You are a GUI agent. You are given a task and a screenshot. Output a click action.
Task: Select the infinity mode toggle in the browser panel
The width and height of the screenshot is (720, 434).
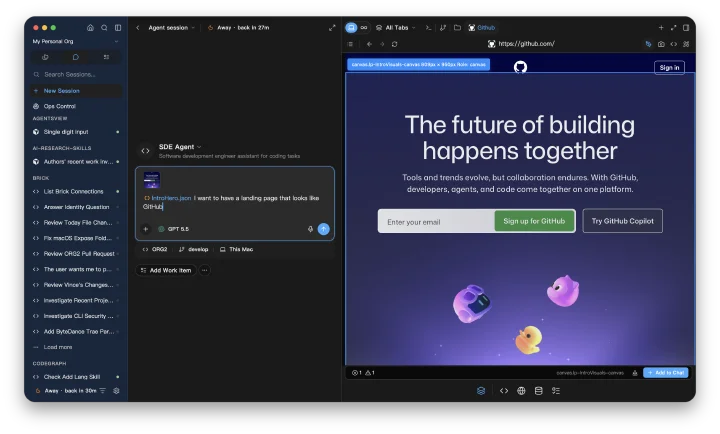(364, 28)
